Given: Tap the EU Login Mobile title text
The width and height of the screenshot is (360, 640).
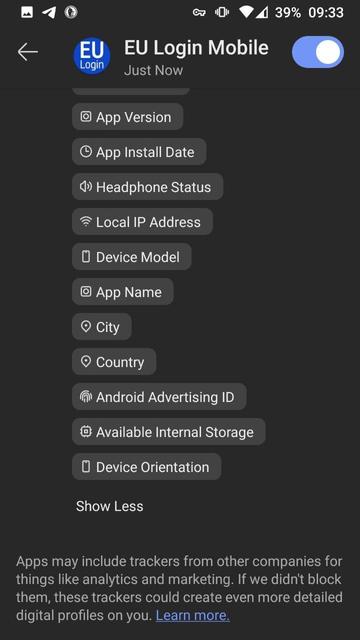Looking at the screenshot, I should click(x=196, y=48).
